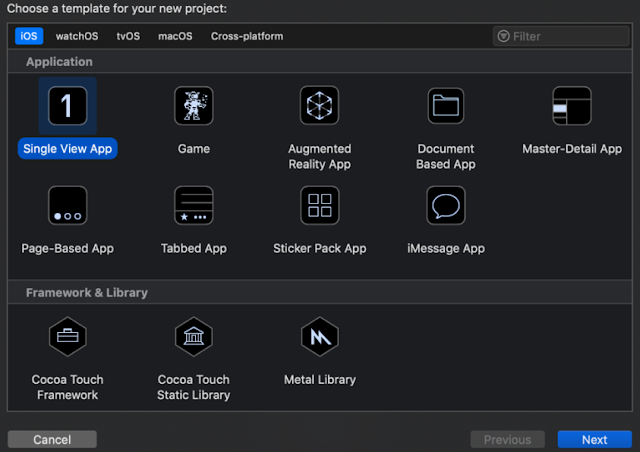Switch to the watchOS tab
640x452 pixels.
[77, 36]
